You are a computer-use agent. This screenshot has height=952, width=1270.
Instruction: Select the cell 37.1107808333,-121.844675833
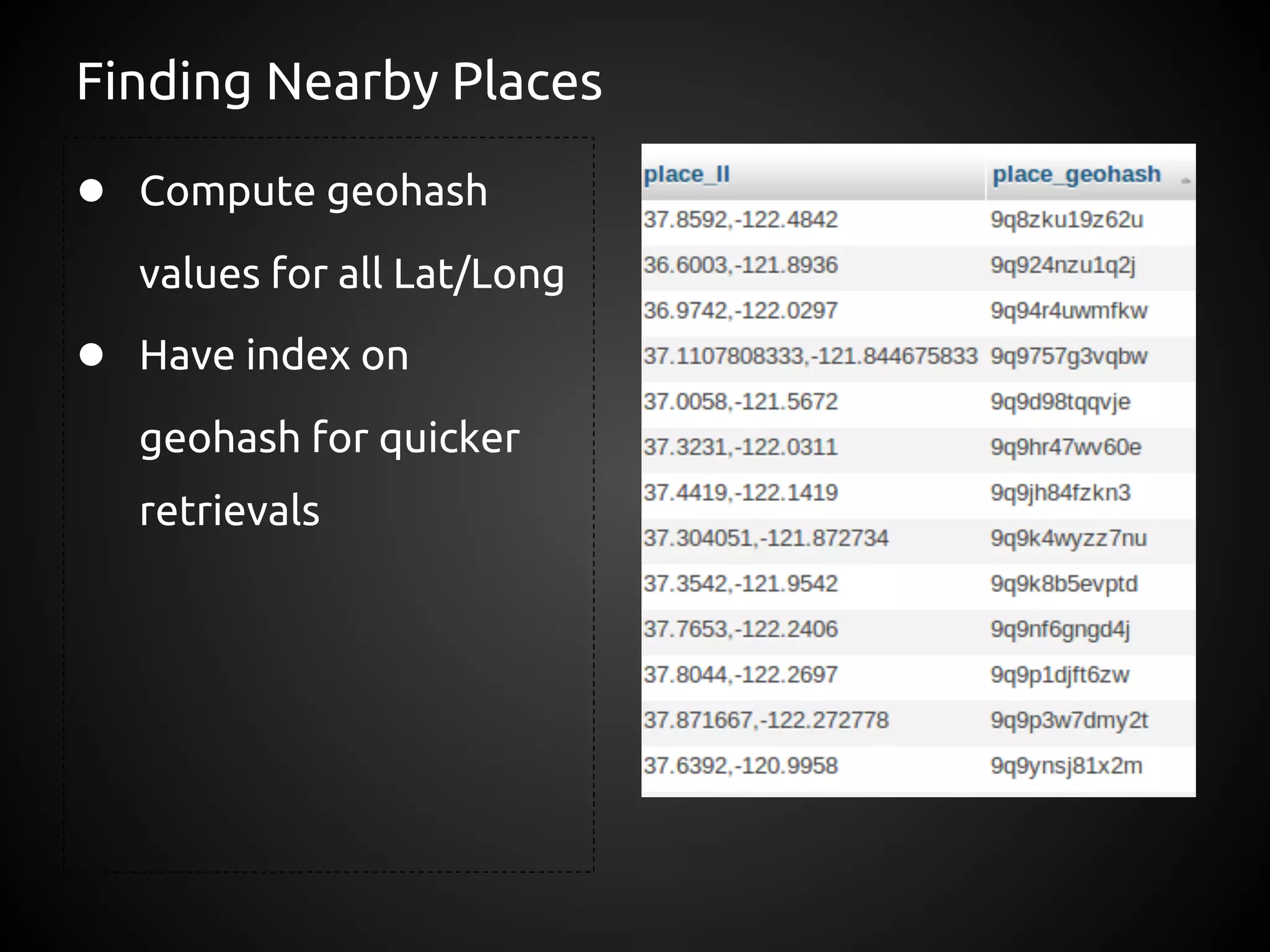pos(810,356)
